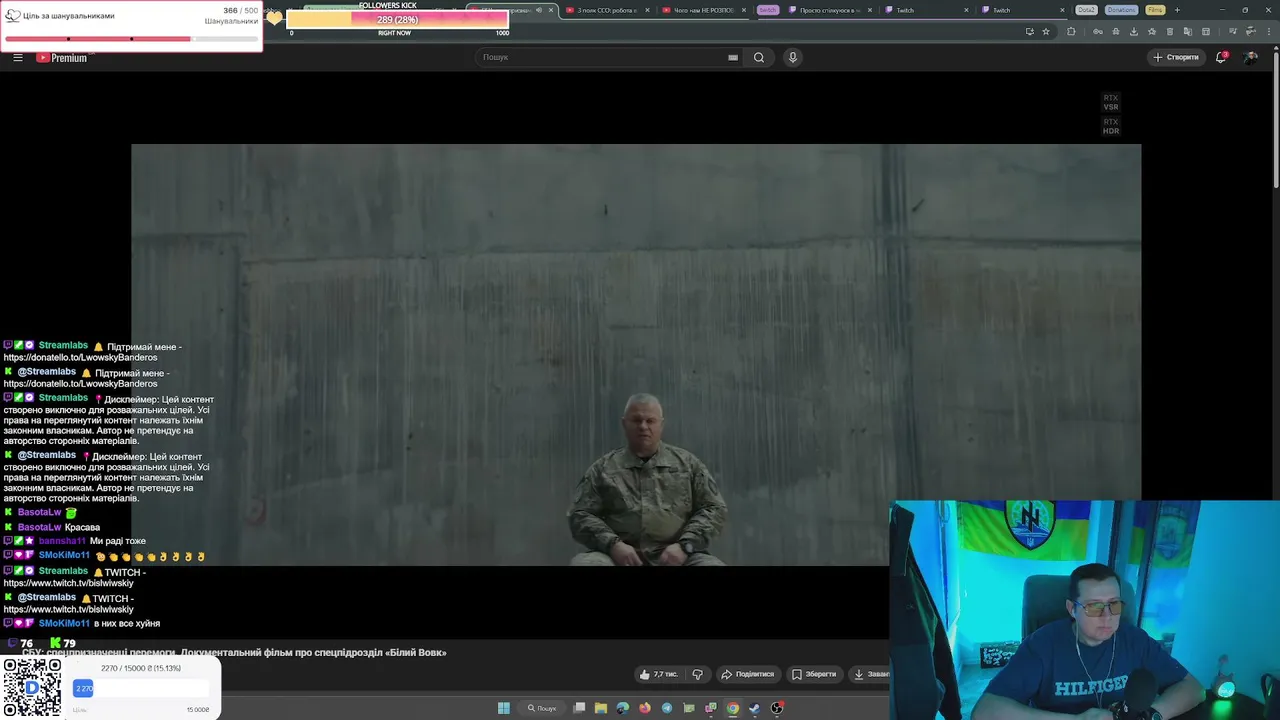Launch File Explorer from taskbar

[601, 708]
